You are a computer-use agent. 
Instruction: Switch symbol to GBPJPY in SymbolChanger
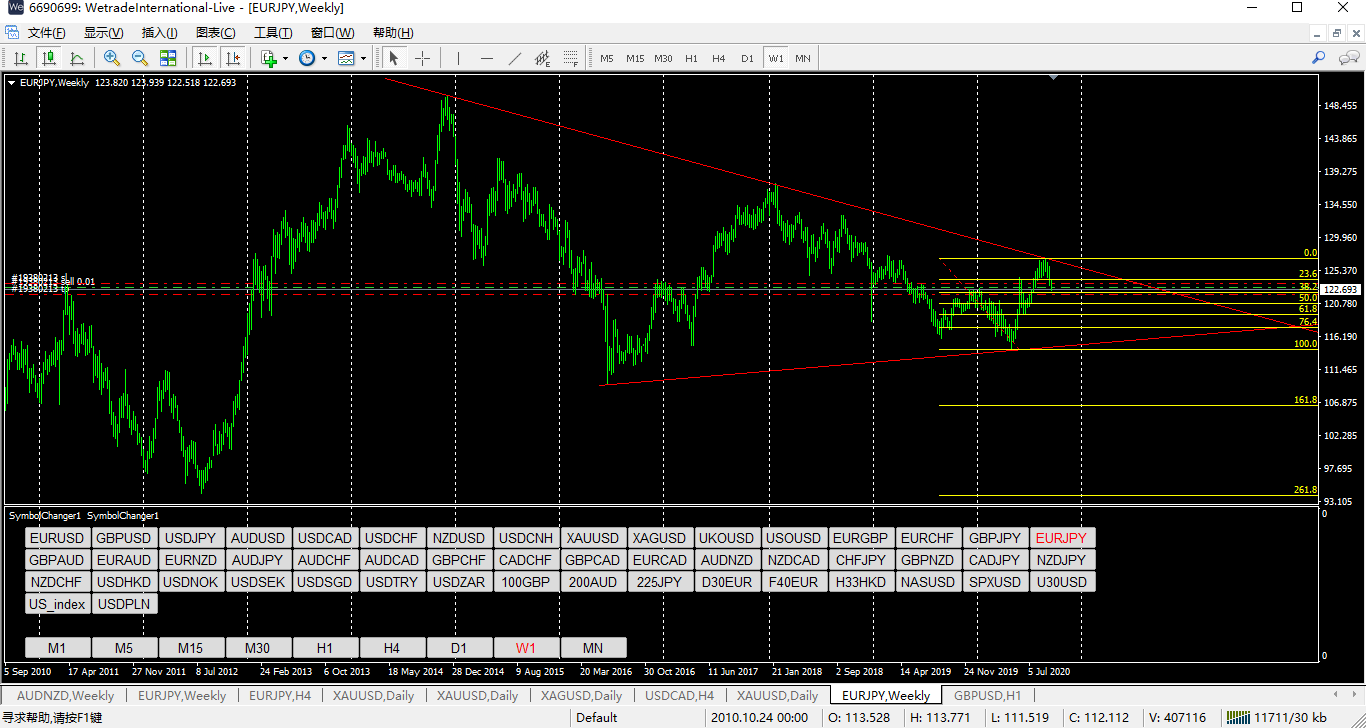(996, 538)
